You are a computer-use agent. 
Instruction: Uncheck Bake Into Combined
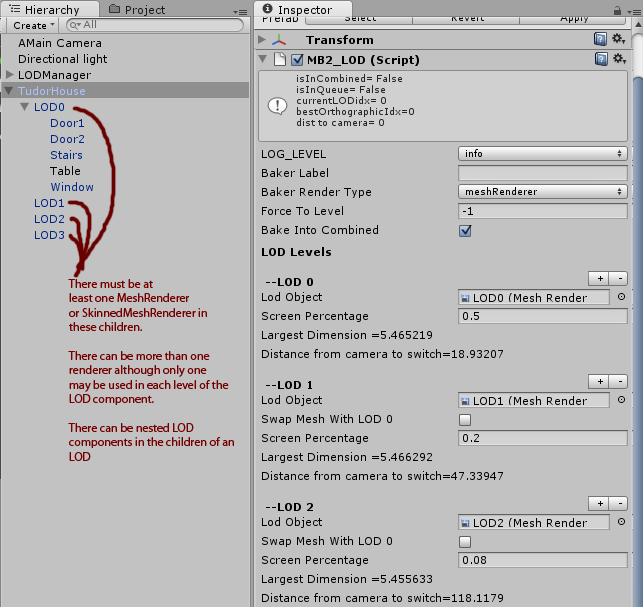pyautogui.click(x=465, y=230)
